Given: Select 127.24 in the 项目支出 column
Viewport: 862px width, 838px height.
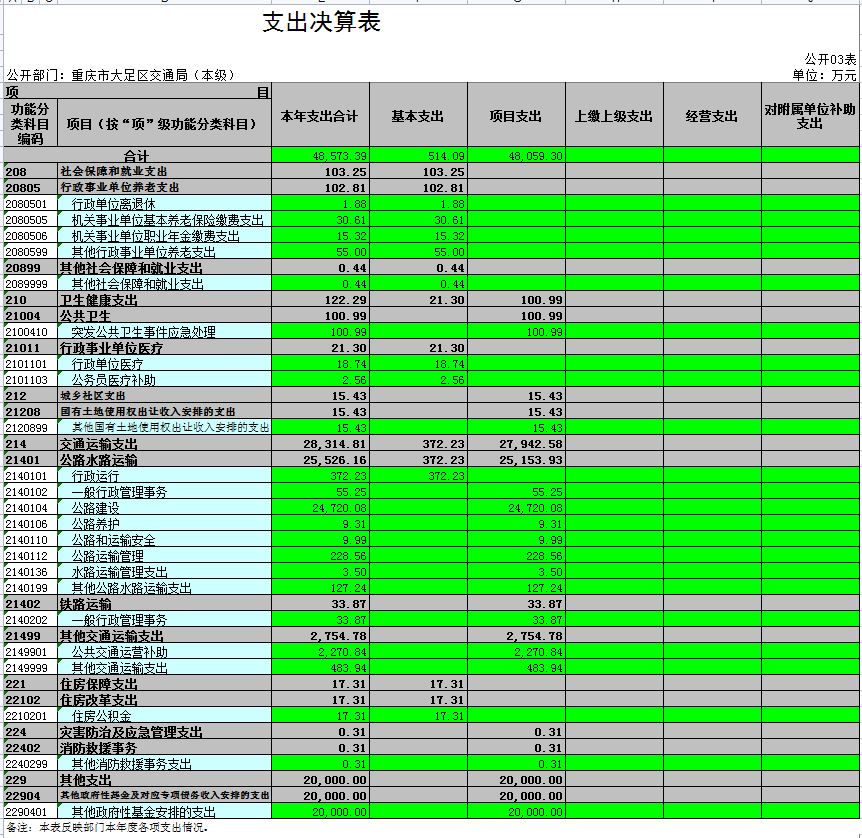Looking at the screenshot, I should (545, 588).
